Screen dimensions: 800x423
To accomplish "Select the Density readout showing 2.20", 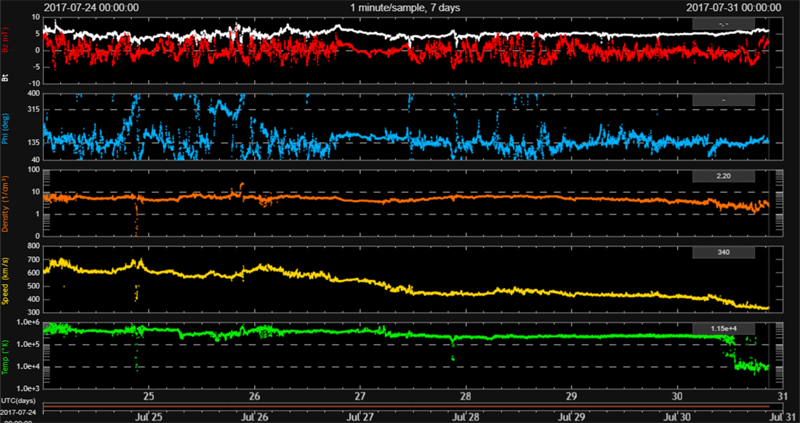I will (x=725, y=176).
